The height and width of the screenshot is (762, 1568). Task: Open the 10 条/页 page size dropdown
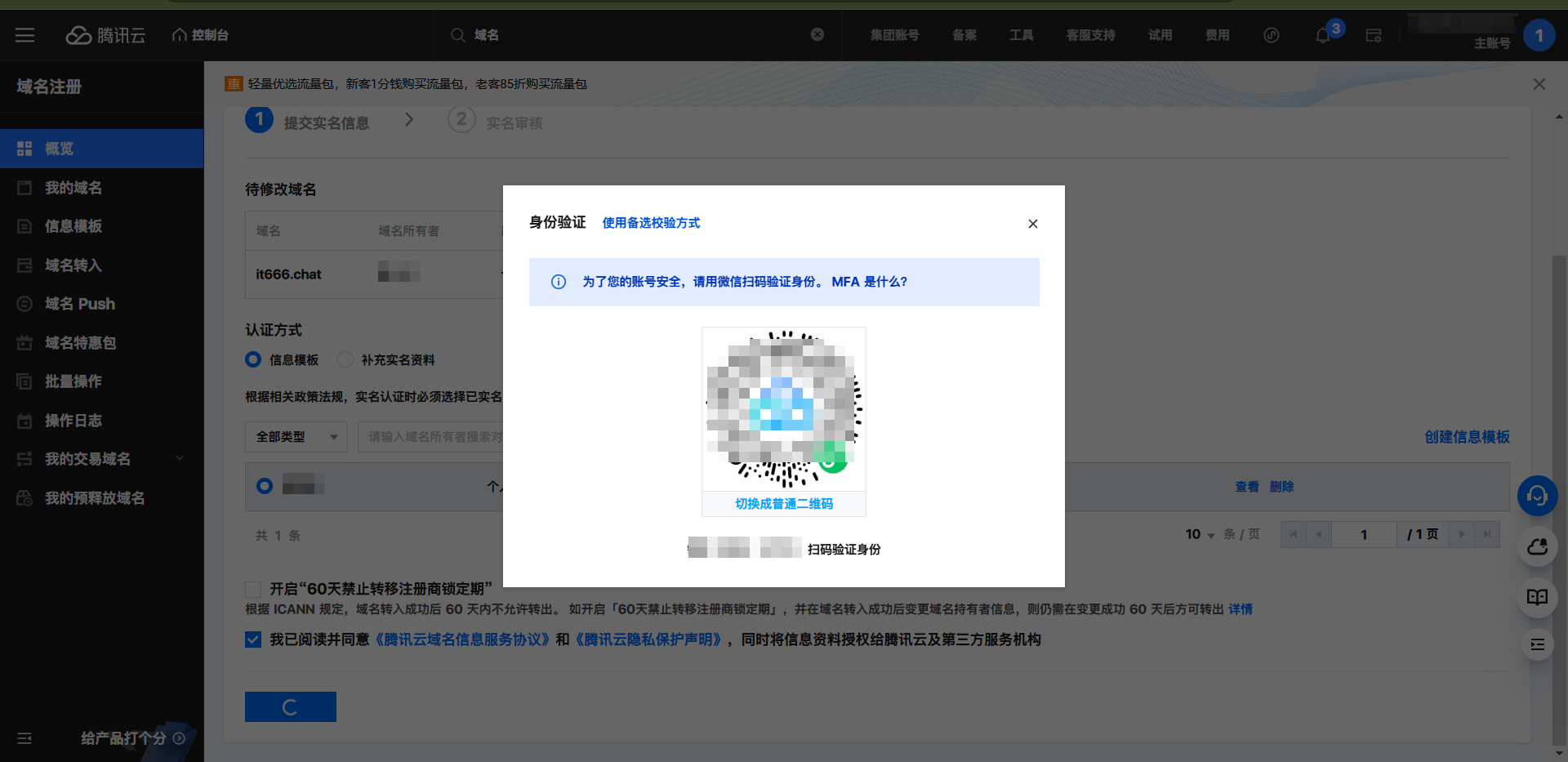click(1200, 534)
